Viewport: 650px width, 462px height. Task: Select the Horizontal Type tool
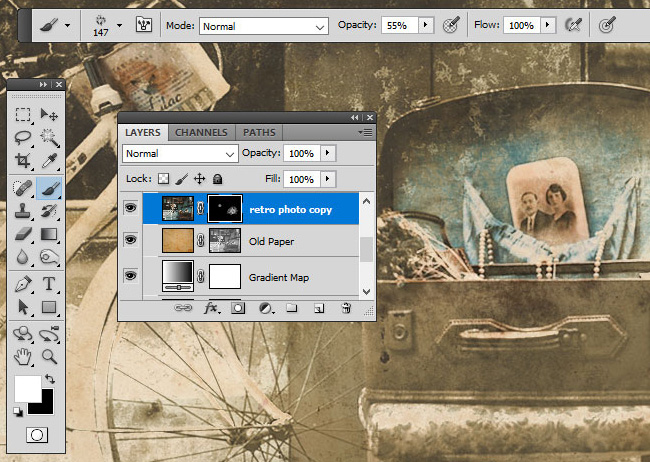point(49,285)
